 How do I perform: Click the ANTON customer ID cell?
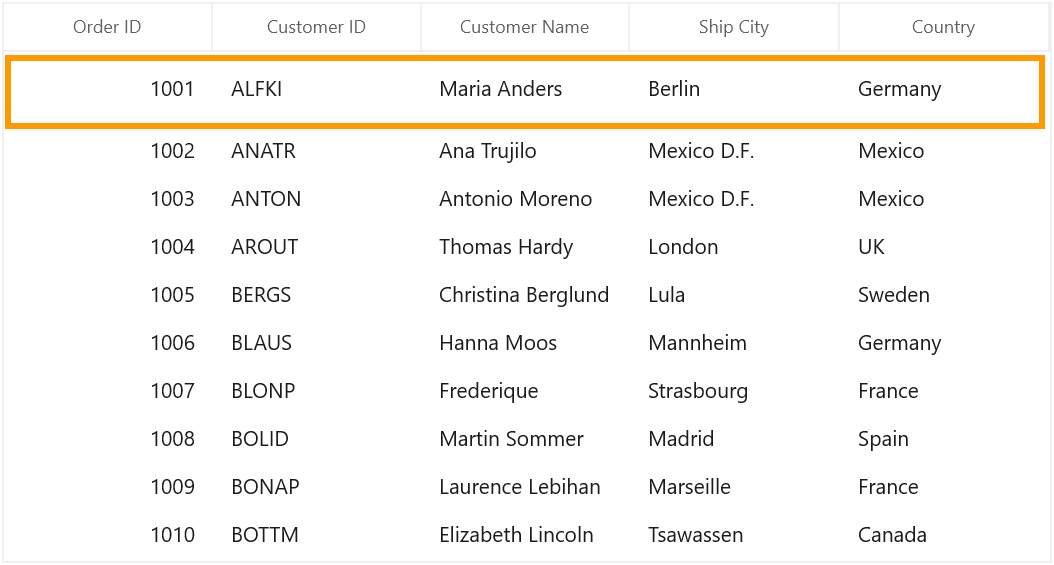(x=317, y=199)
